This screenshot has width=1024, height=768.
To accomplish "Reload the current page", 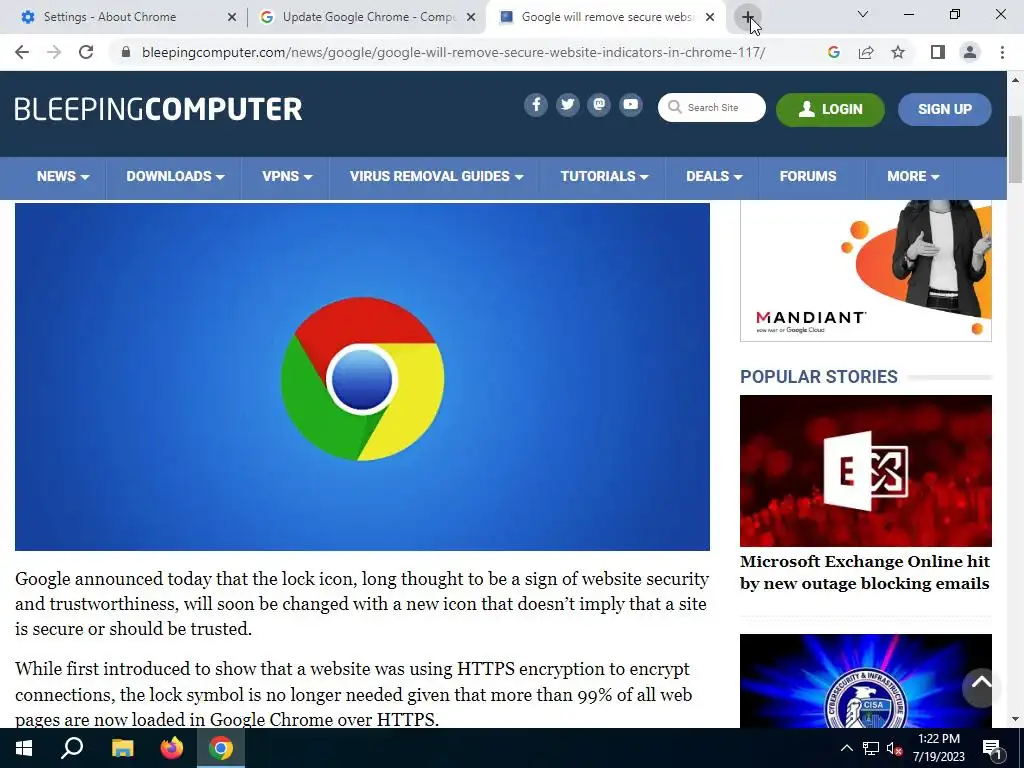I will tap(86, 52).
